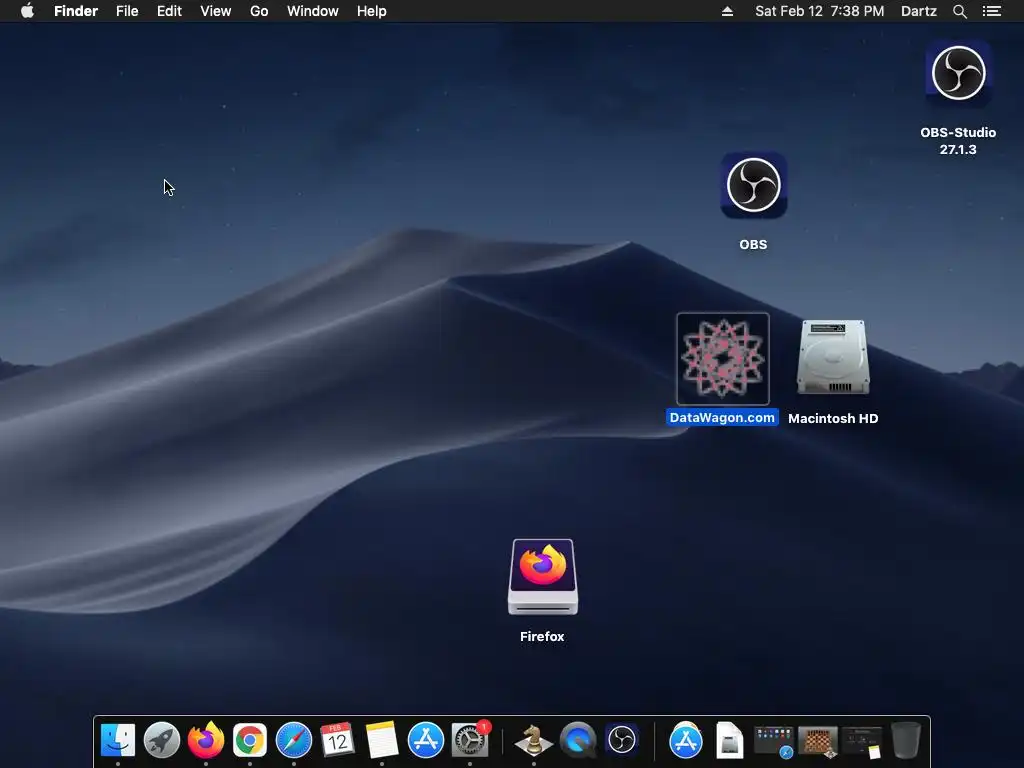Open Firefox from the Dock

[206, 740]
